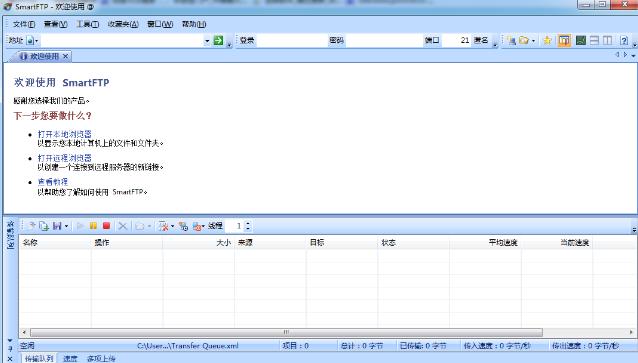This screenshot has height=363, width=638.
Task: Open the protocol type dropdown beside 地址
Action: 32,40
